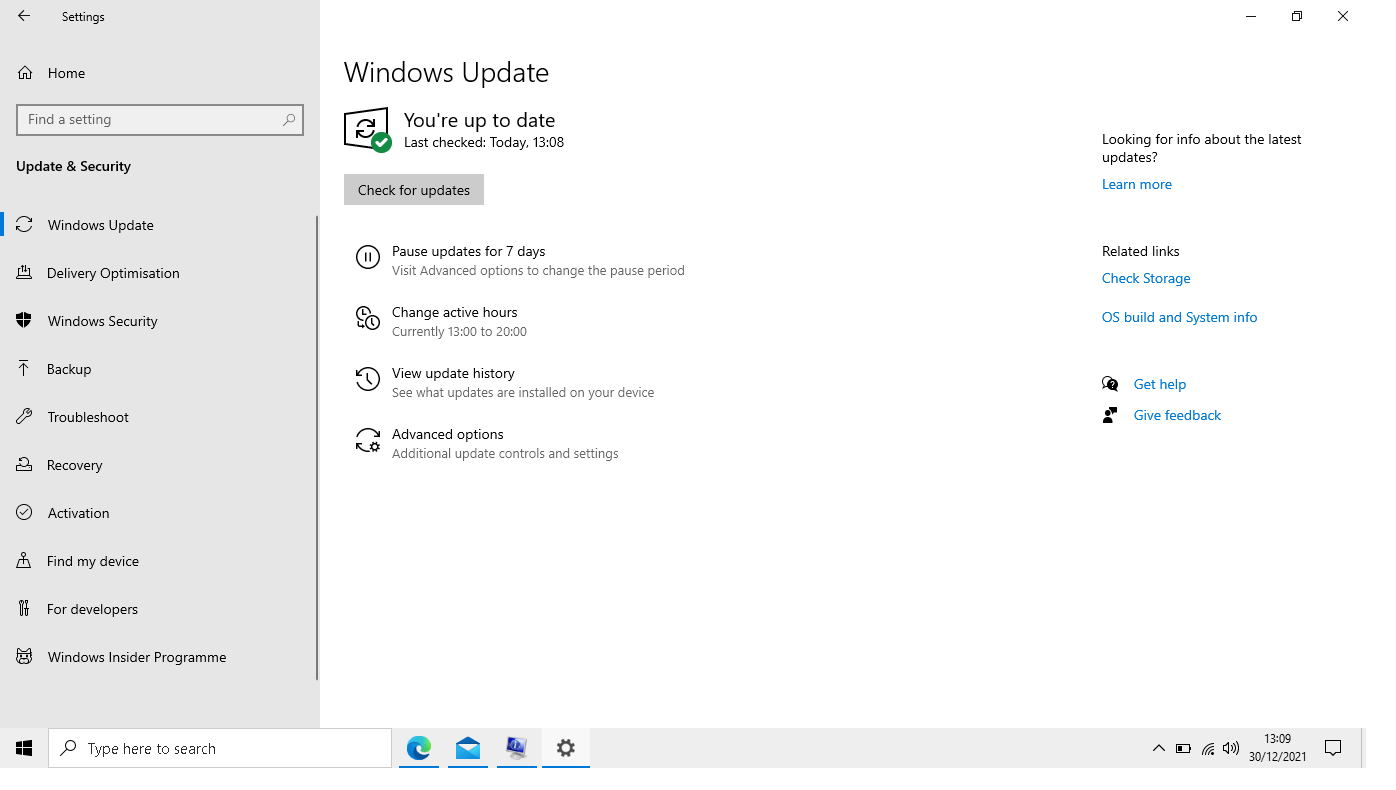
Task: Click the up-to-date status icon with green check
Action: tap(367, 130)
